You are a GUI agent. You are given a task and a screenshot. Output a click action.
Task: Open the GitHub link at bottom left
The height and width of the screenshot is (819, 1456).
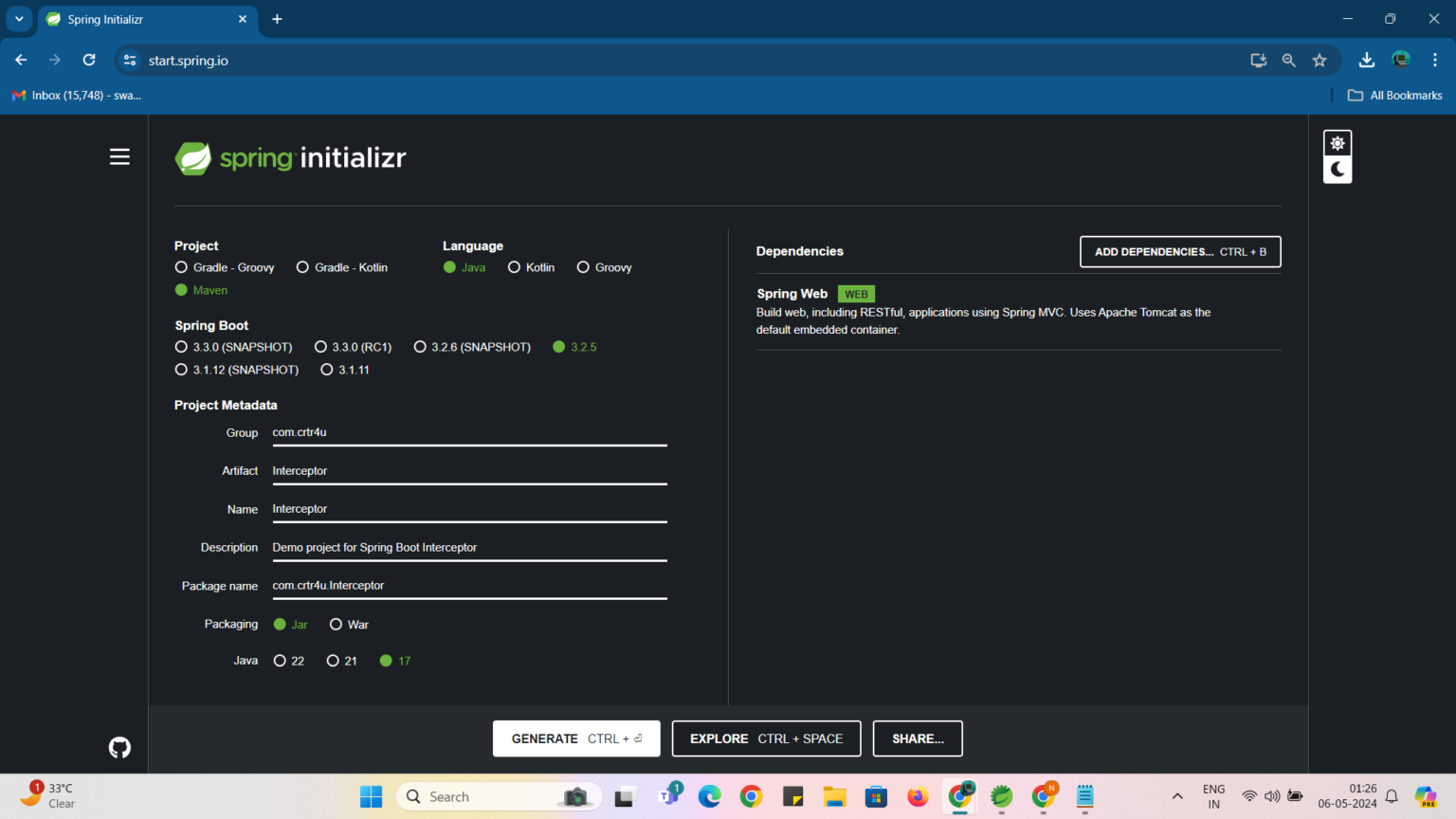(x=119, y=747)
